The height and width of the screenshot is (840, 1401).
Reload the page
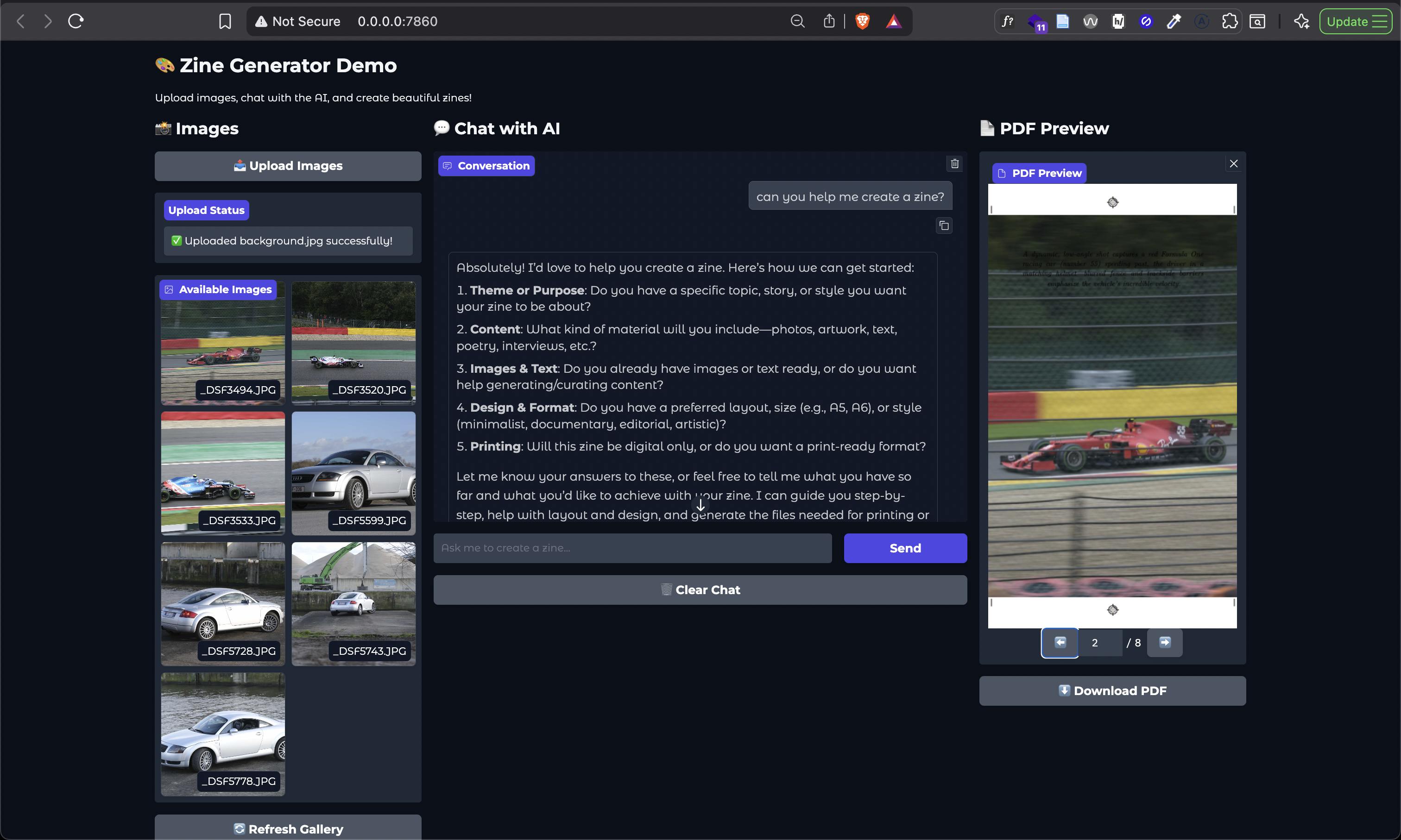pyautogui.click(x=76, y=21)
